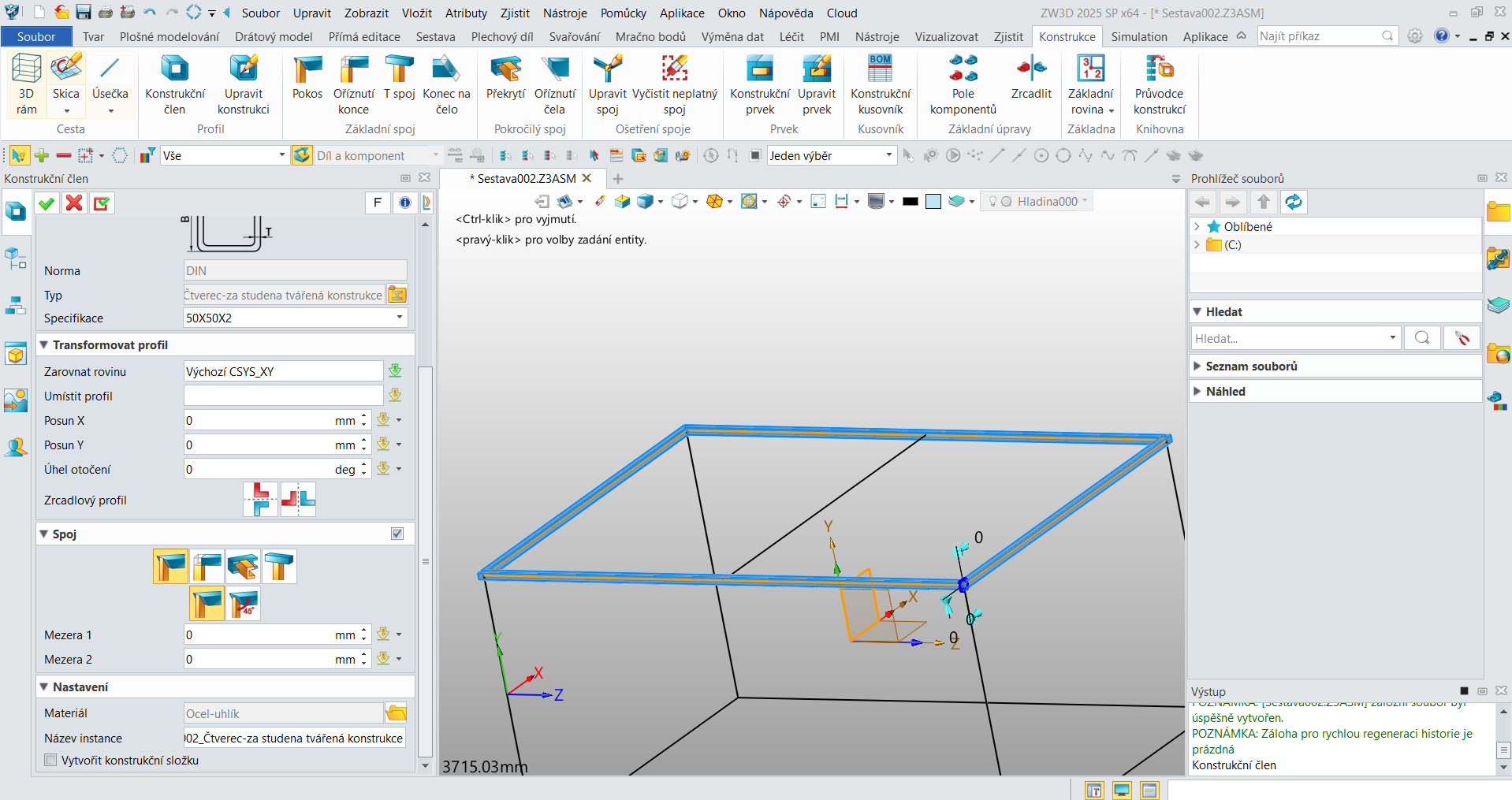This screenshot has width=1512, height=800.
Task: Open the Plechový díl ribbon tab
Action: click(x=502, y=36)
